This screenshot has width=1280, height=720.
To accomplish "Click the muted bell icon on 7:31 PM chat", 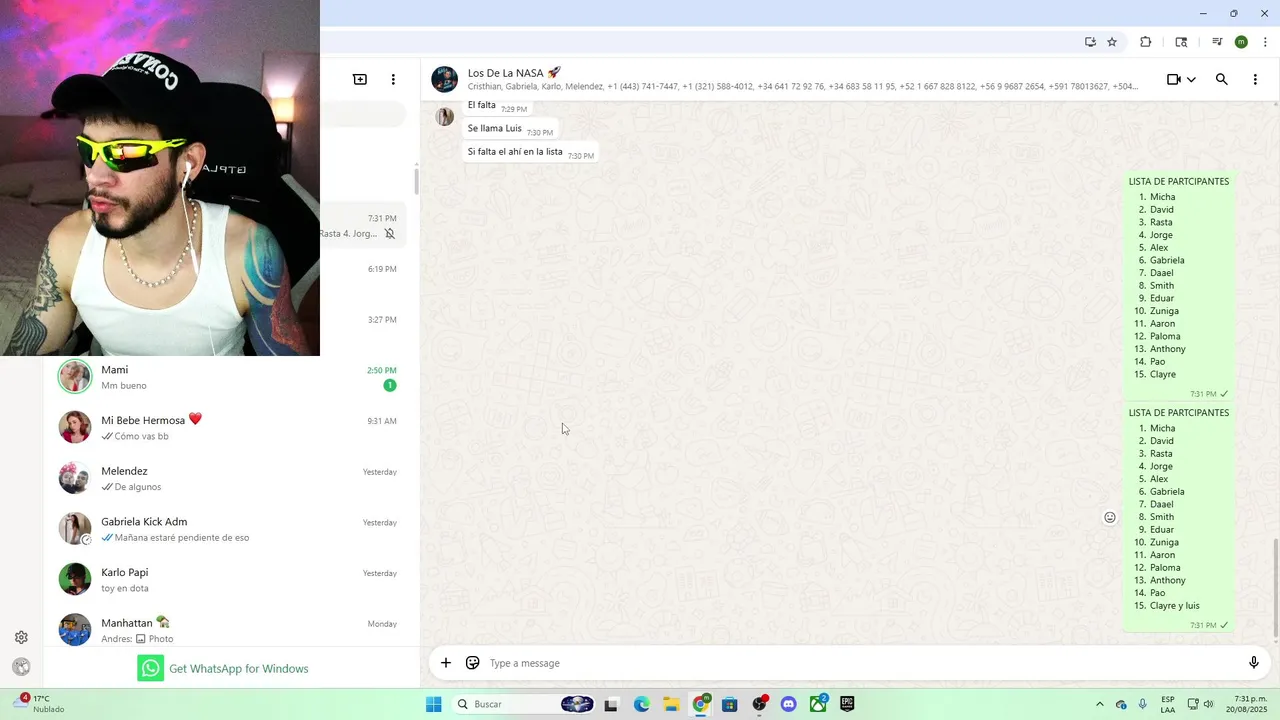I will tap(390, 234).
